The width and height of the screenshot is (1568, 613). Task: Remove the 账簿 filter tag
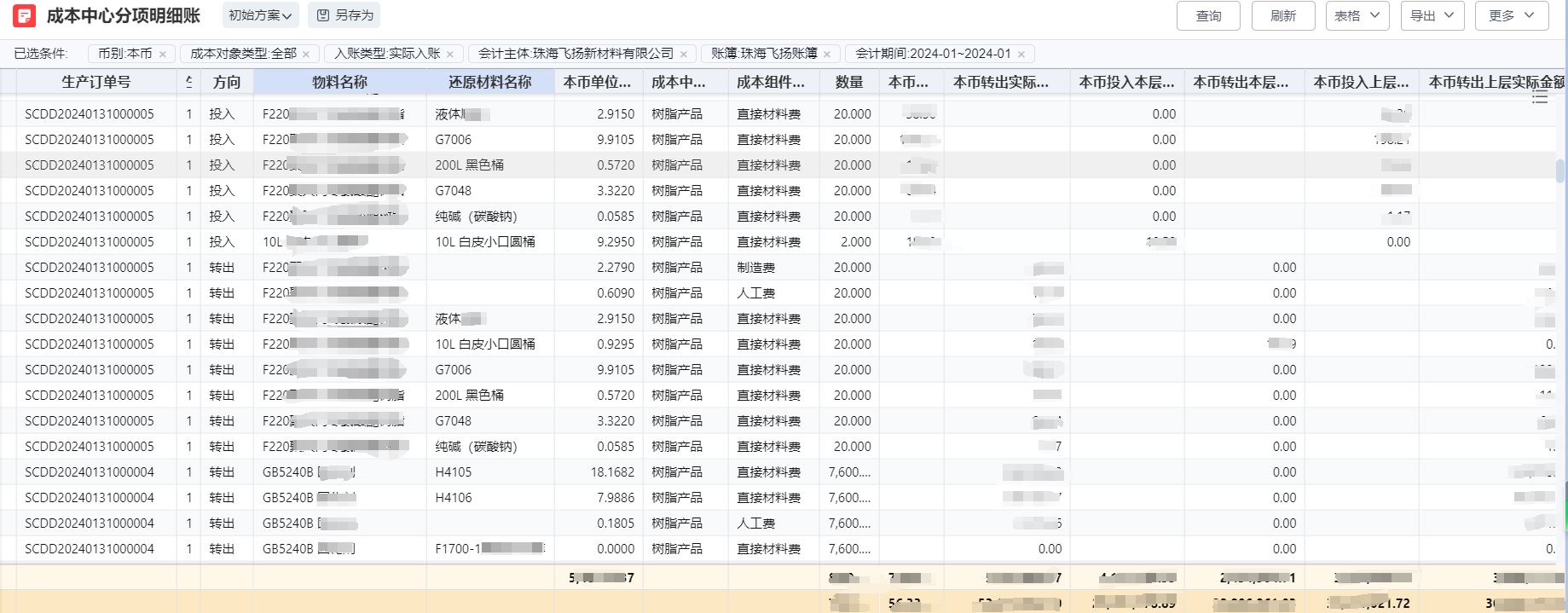click(x=826, y=54)
